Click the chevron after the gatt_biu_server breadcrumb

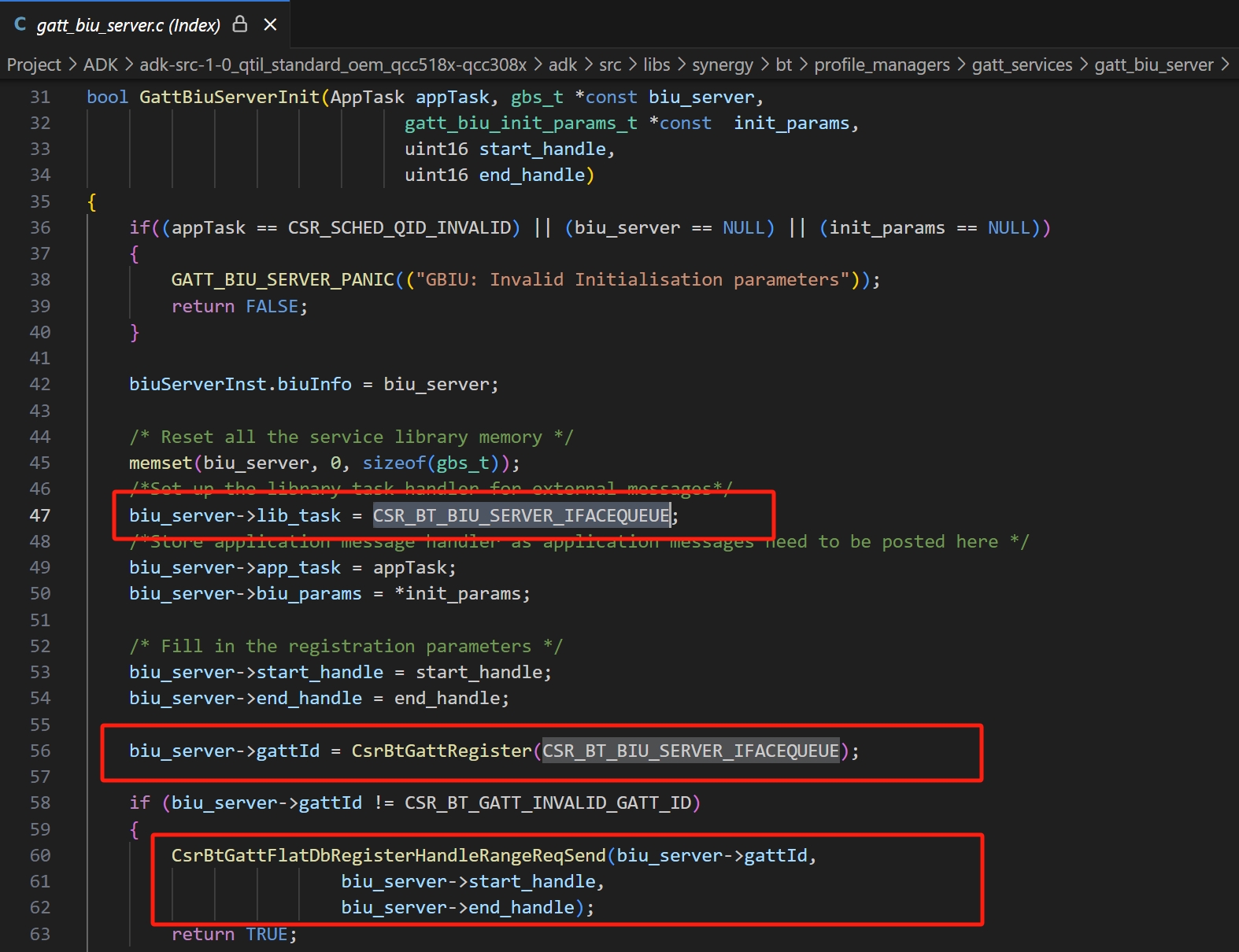[1226, 65]
